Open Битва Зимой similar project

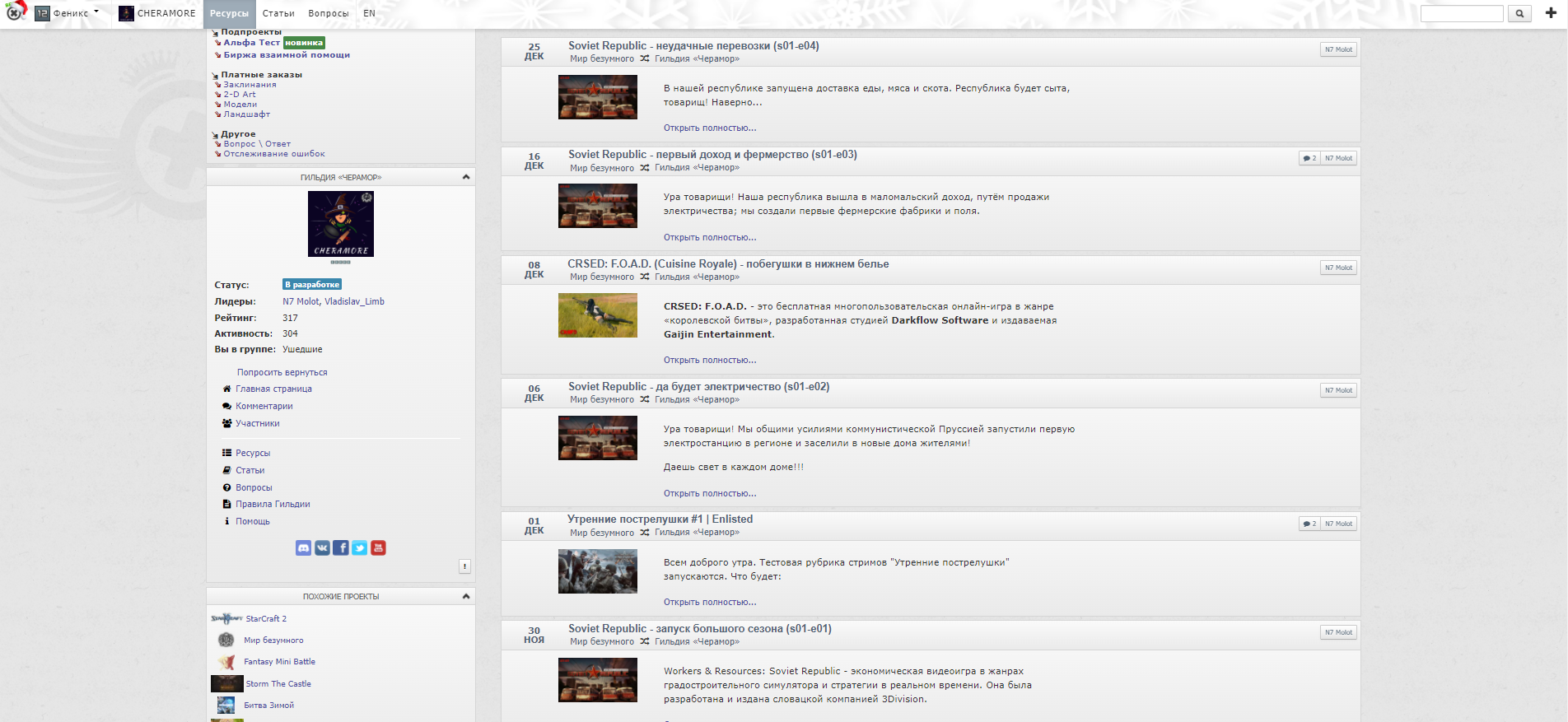268,705
